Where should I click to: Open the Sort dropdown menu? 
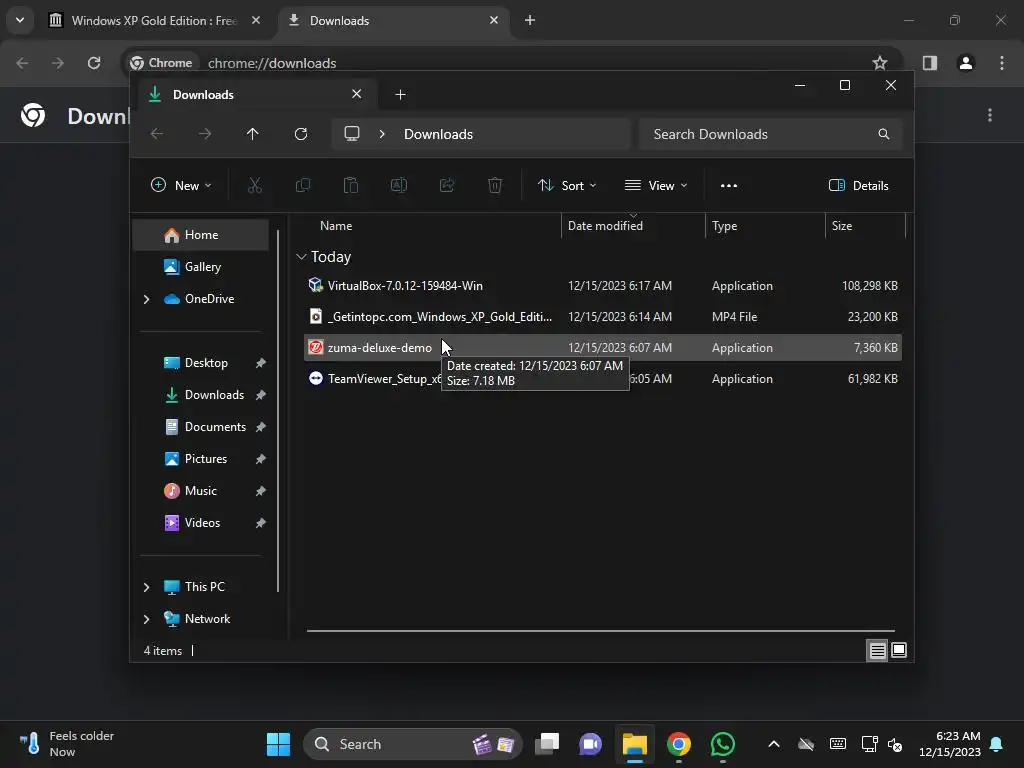[567, 185]
